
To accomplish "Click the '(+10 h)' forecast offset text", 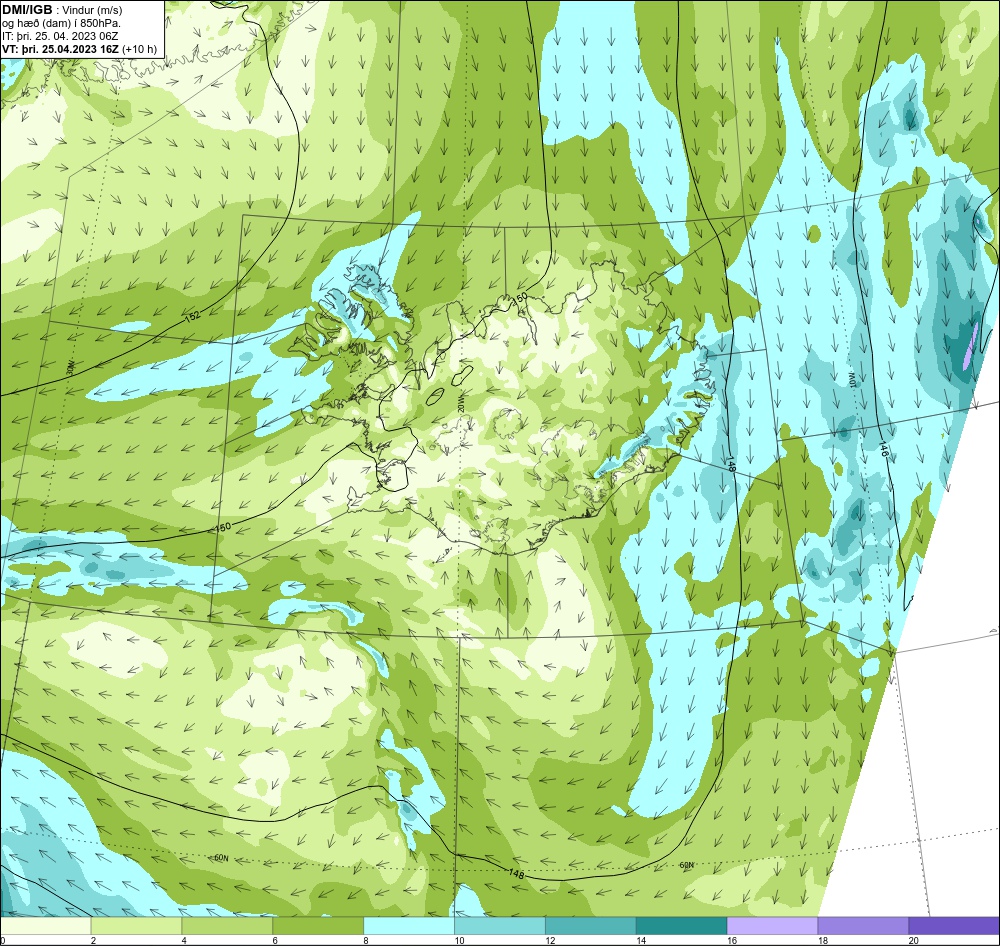I will 140,48.
